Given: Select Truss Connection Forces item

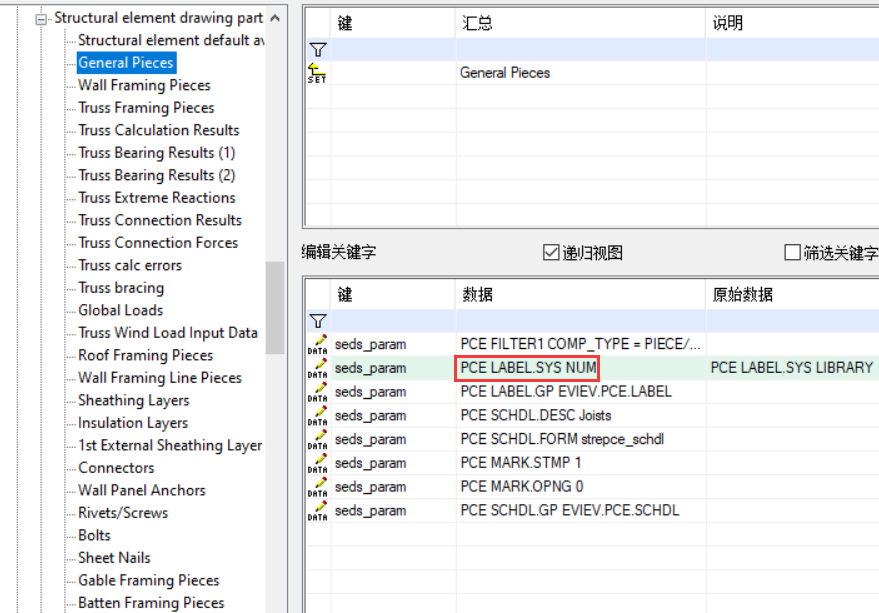Looking at the screenshot, I should click(158, 243).
